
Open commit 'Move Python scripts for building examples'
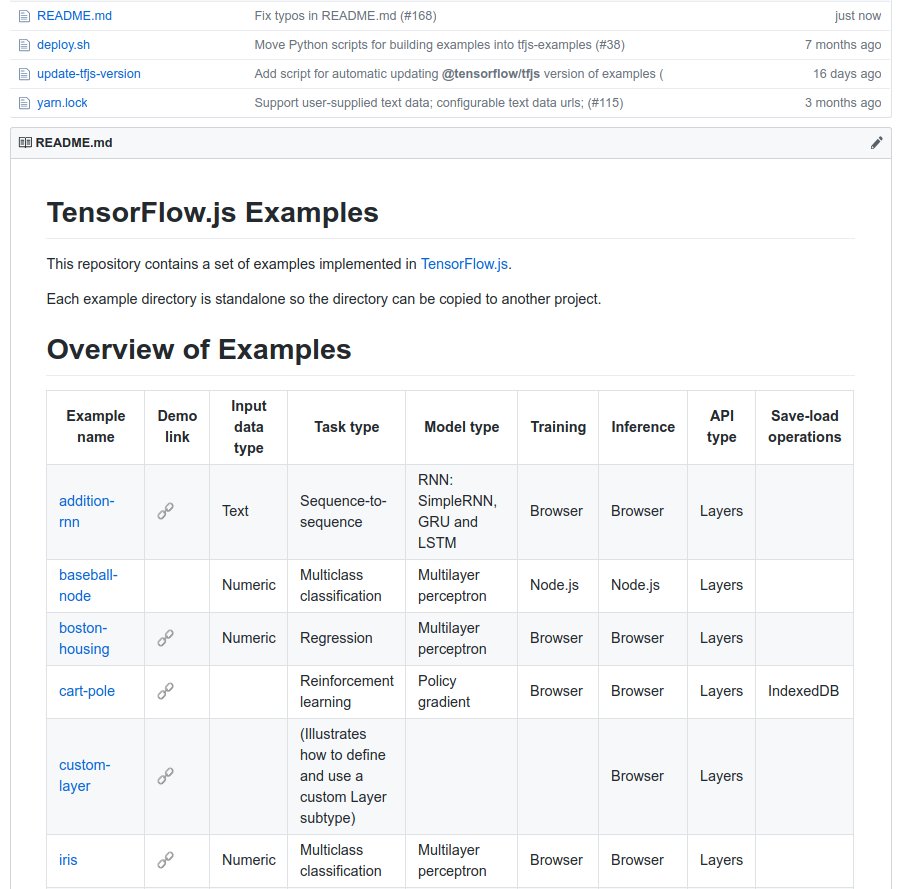point(439,45)
